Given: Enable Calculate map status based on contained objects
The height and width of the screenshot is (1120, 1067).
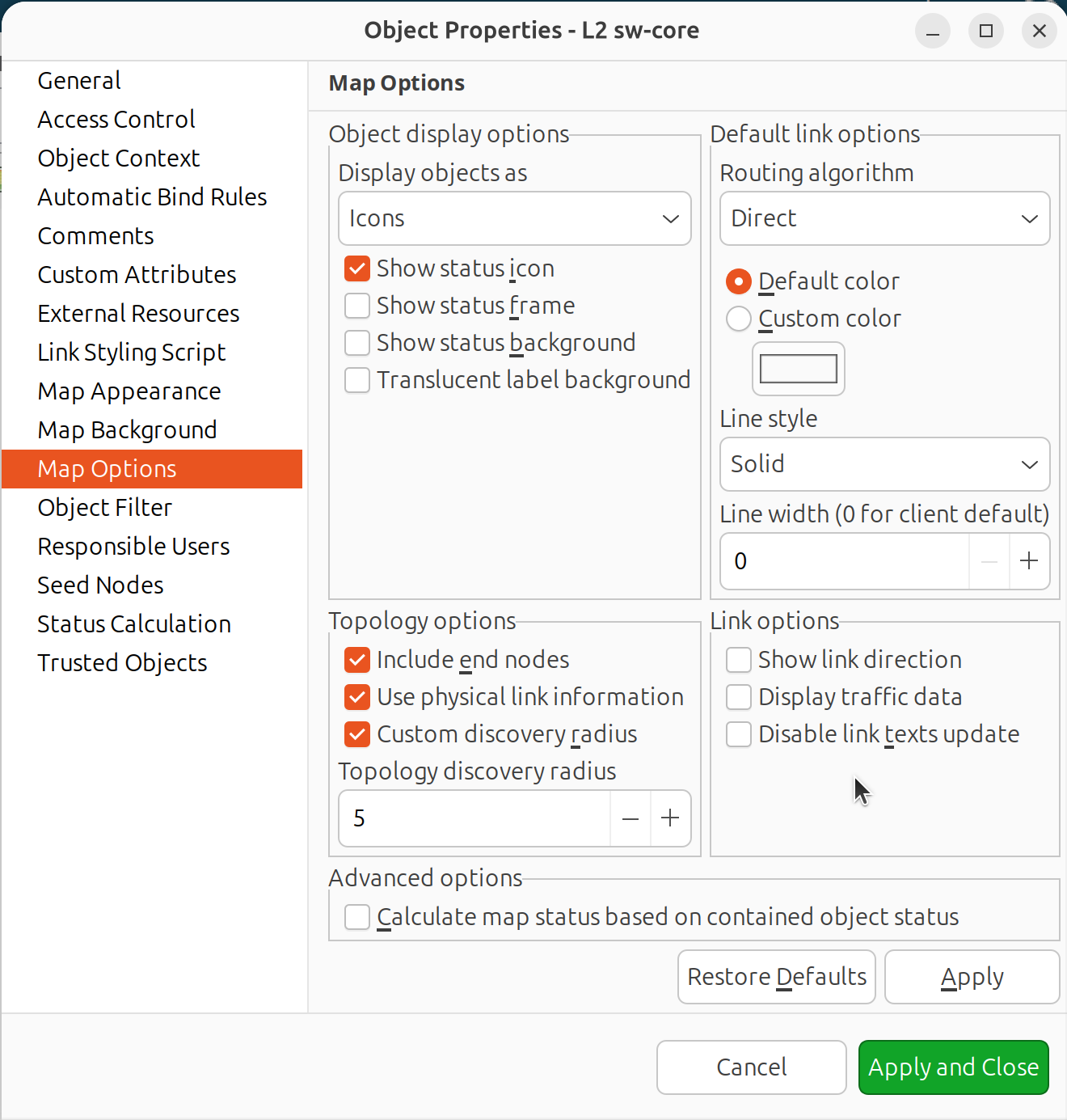Looking at the screenshot, I should click(x=356, y=916).
